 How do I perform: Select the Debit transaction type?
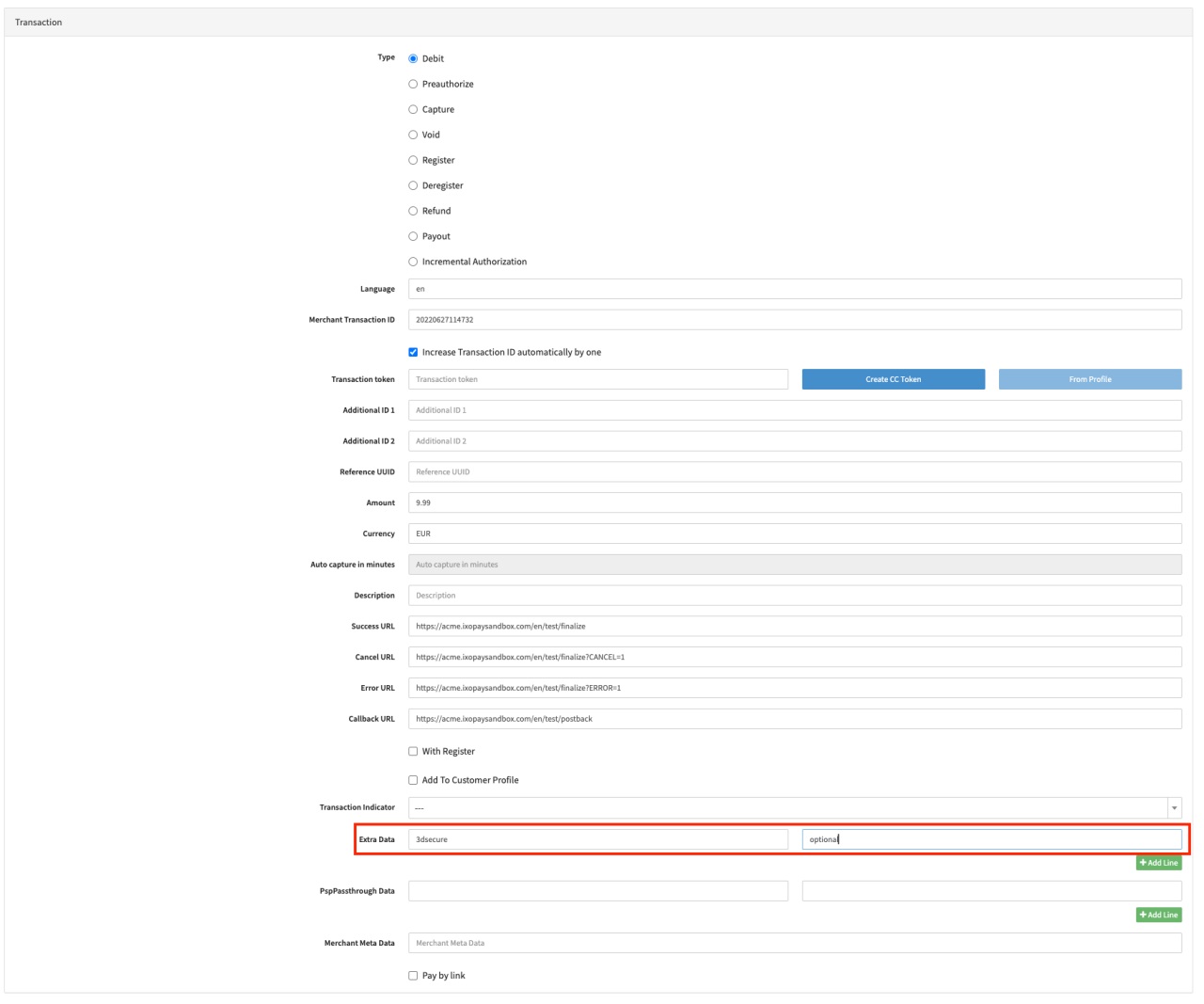(x=413, y=58)
